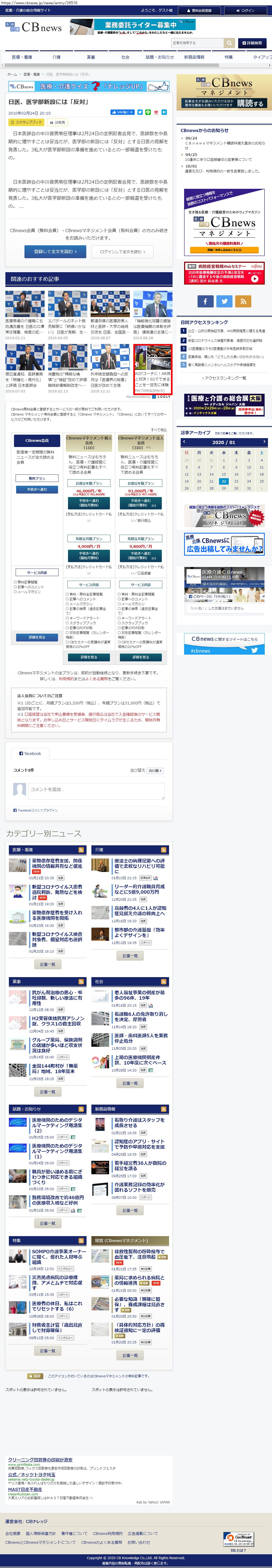Open related article dated 2019.02.21 thumbnail
Image resolution: width=272 pixels, height=1568 pixels.
click(24, 304)
